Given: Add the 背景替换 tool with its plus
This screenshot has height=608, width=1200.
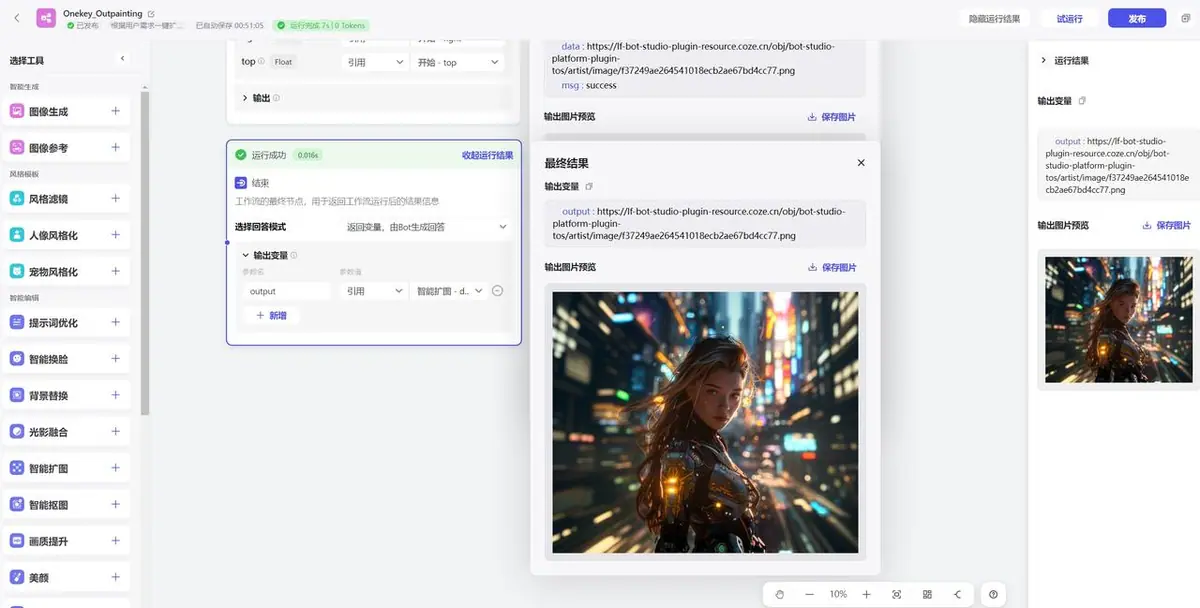Looking at the screenshot, I should [115, 395].
